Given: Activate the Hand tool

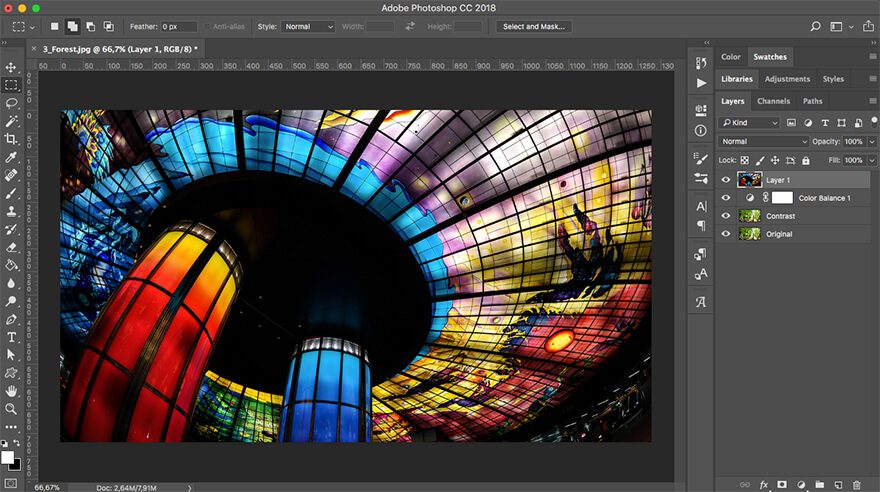Looking at the screenshot, I should [x=11, y=391].
